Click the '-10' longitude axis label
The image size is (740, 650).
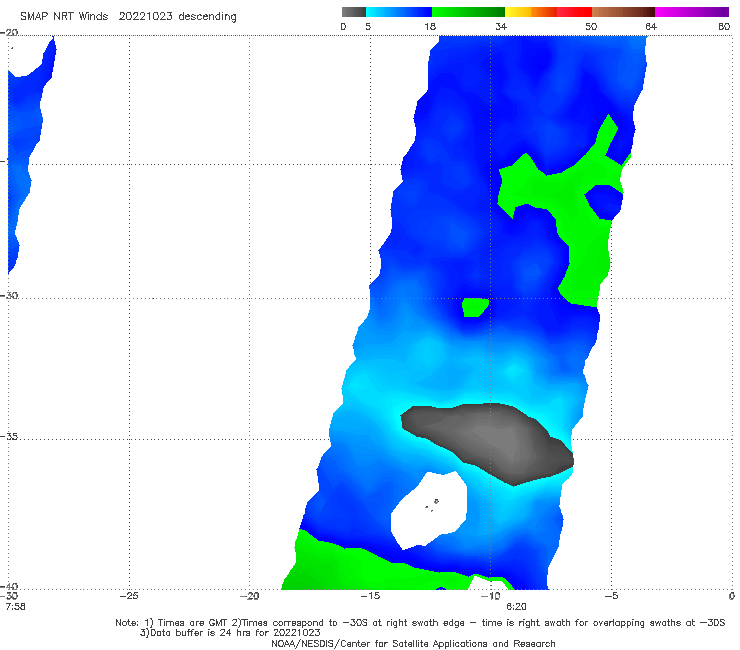coord(490,596)
